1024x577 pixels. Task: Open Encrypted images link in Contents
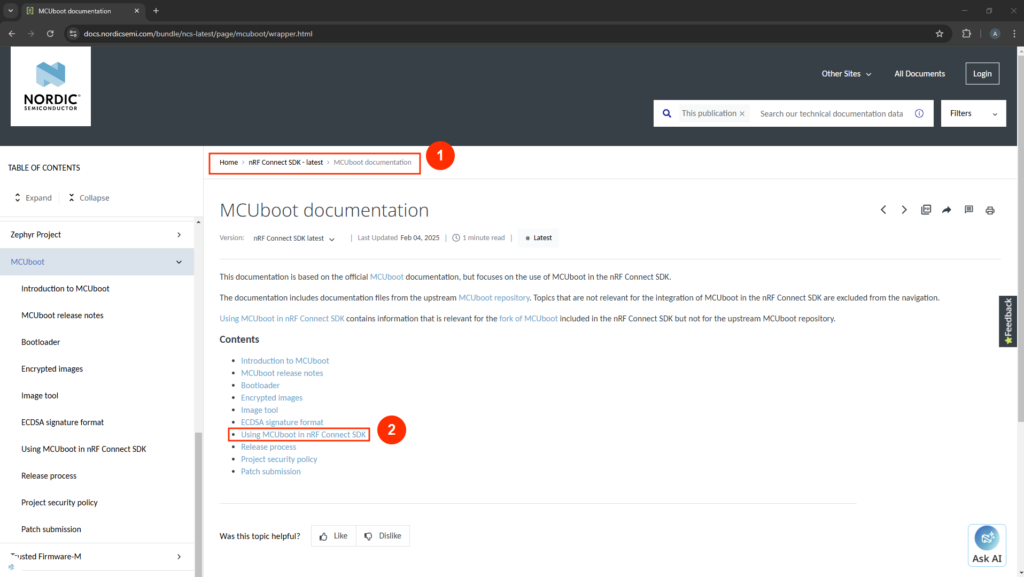click(272, 398)
